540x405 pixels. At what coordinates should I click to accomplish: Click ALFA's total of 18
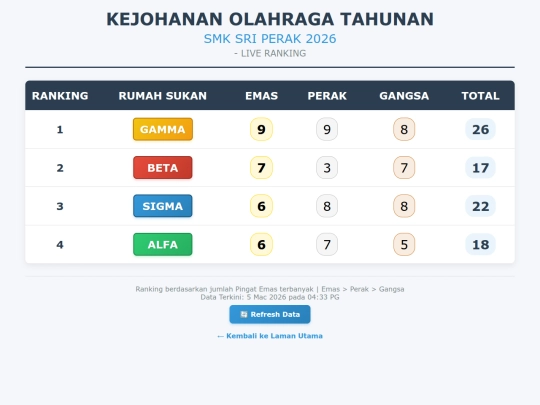(480, 245)
